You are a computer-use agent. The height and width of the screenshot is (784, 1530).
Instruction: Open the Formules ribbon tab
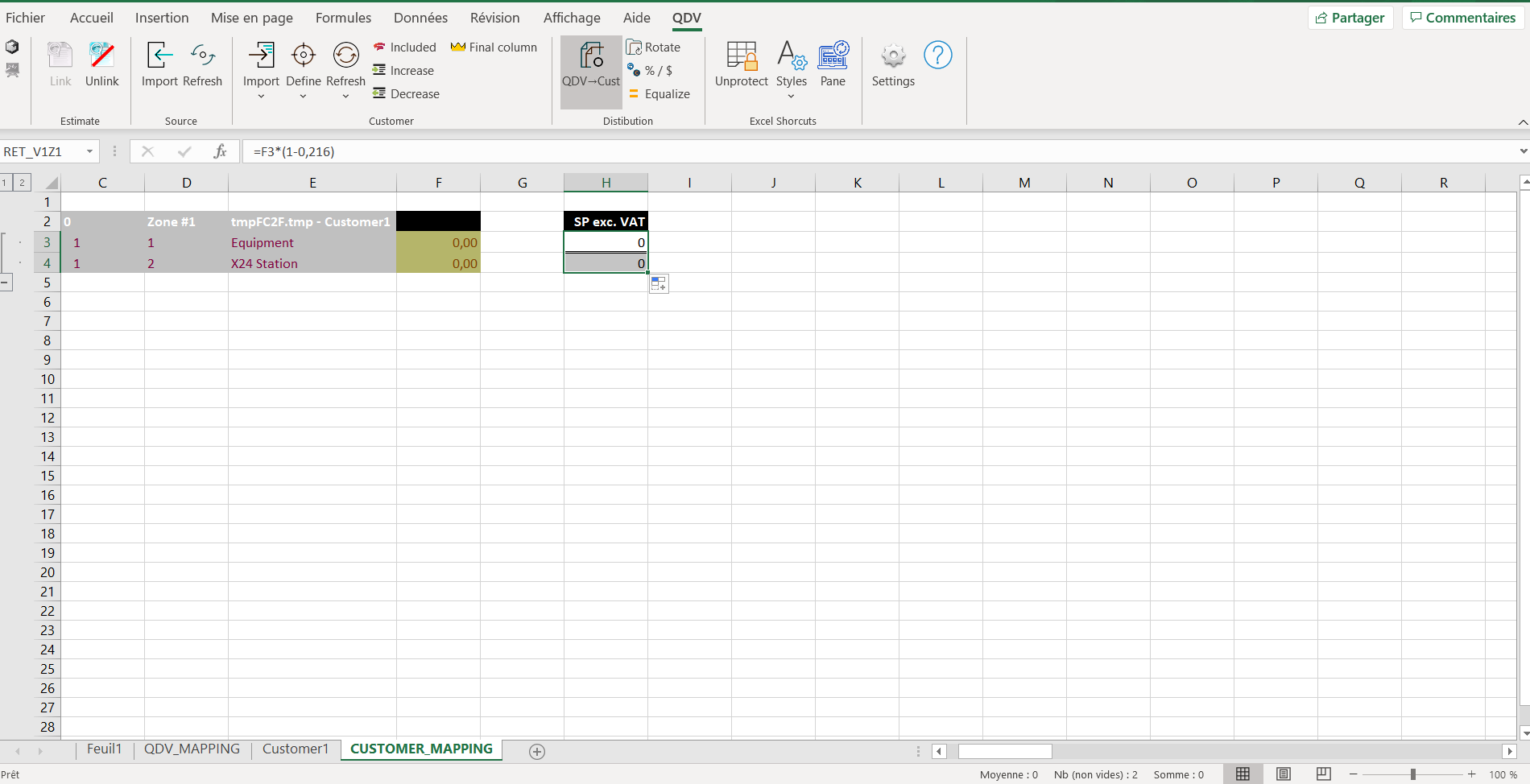coord(343,18)
